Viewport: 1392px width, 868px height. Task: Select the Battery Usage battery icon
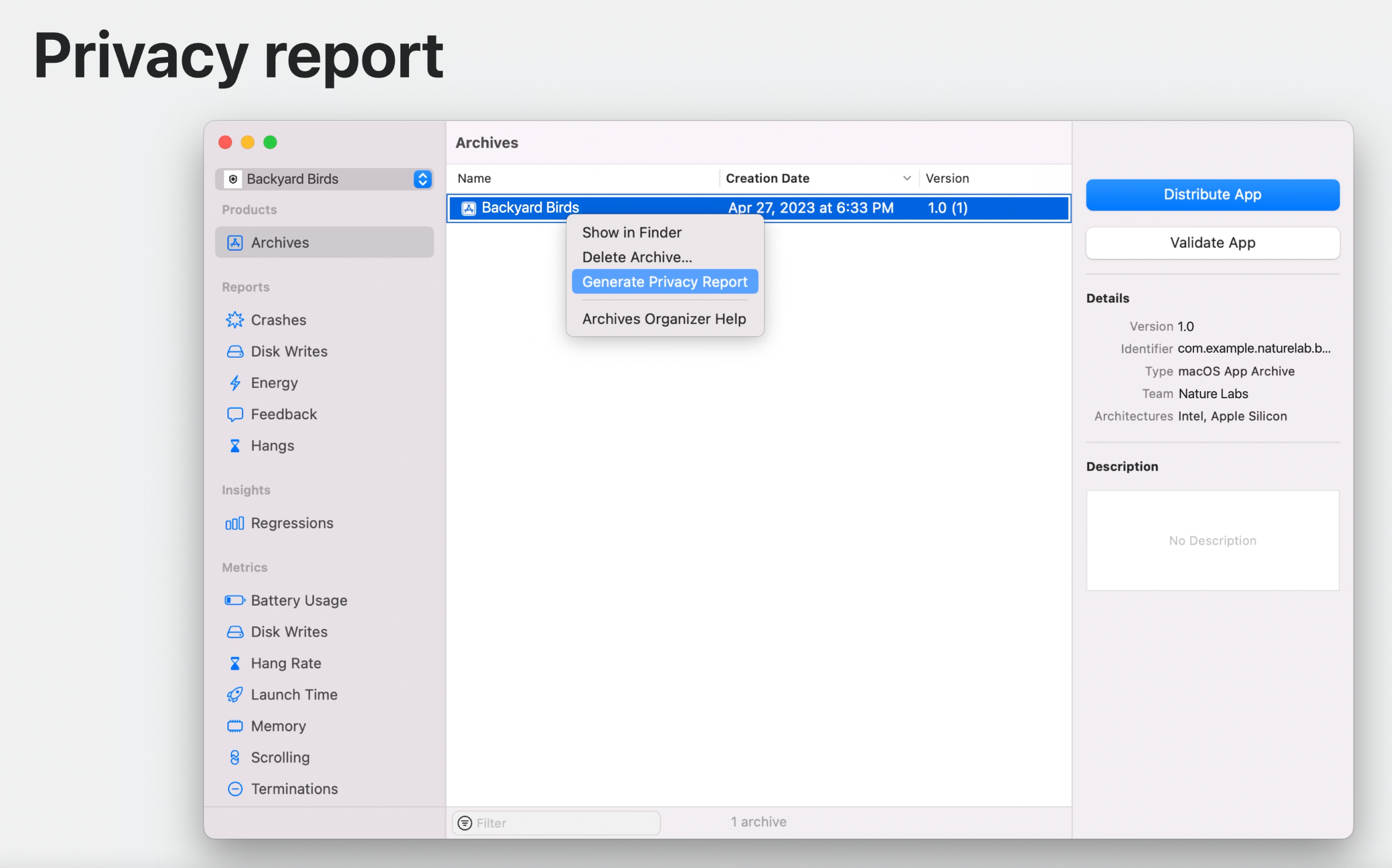click(234, 600)
